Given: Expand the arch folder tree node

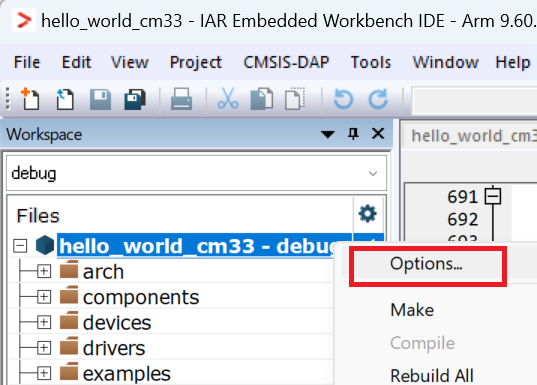Looking at the screenshot, I should [x=44, y=271].
